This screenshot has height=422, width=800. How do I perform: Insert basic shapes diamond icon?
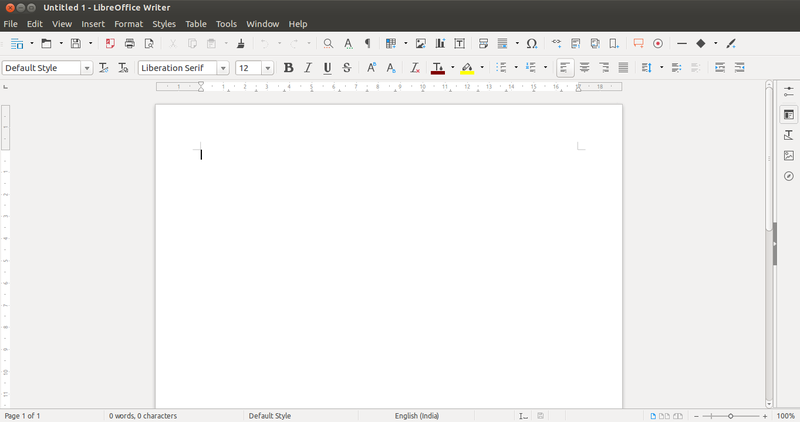(701, 44)
